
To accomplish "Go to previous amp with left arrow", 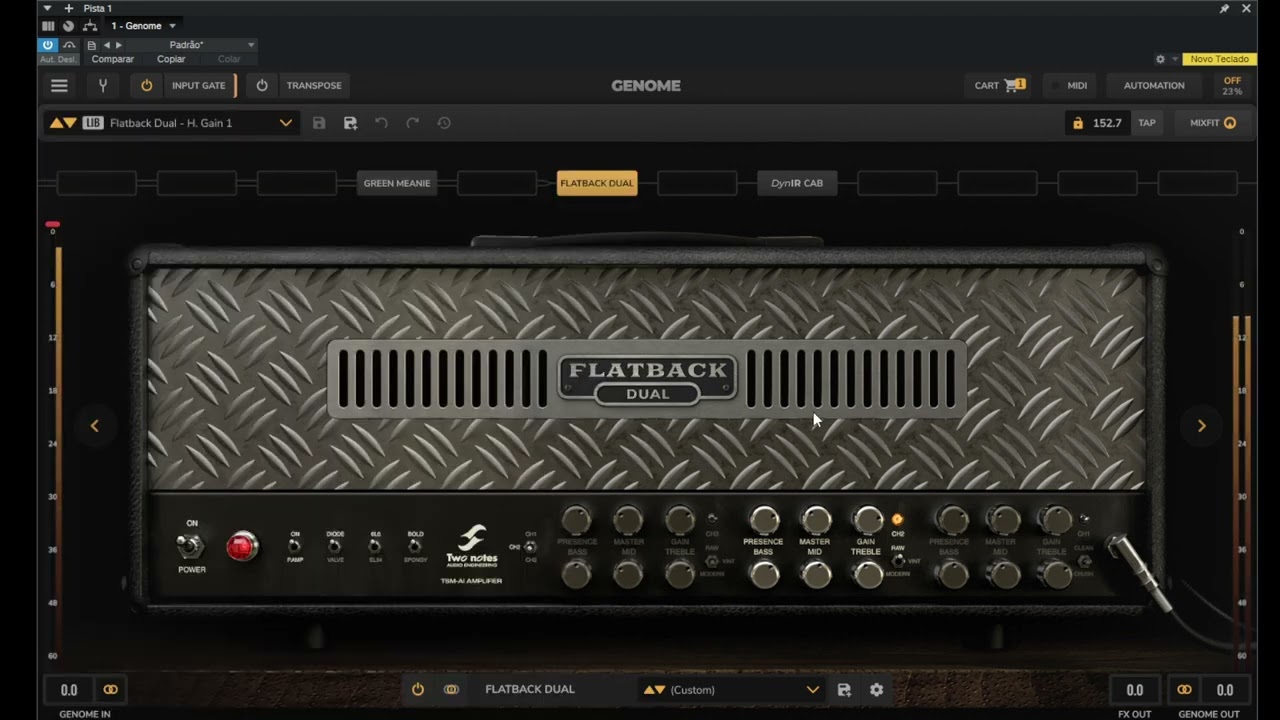I will (x=95, y=426).
